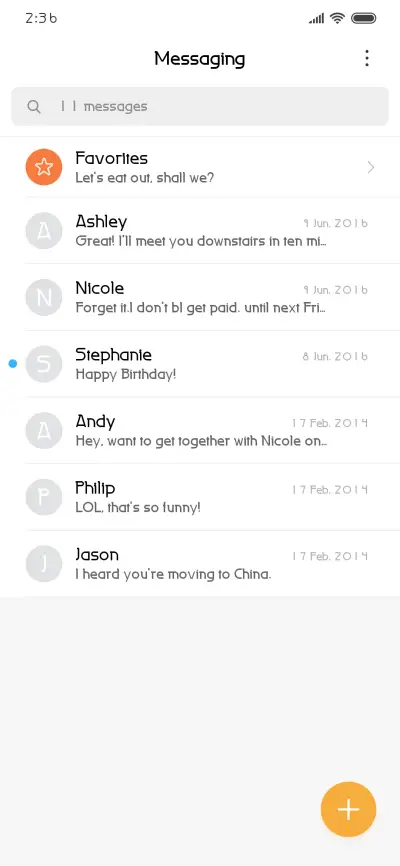
Task: Open Nicole's message about getting paid
Action: pyautogui.click(x=200, y=297)
